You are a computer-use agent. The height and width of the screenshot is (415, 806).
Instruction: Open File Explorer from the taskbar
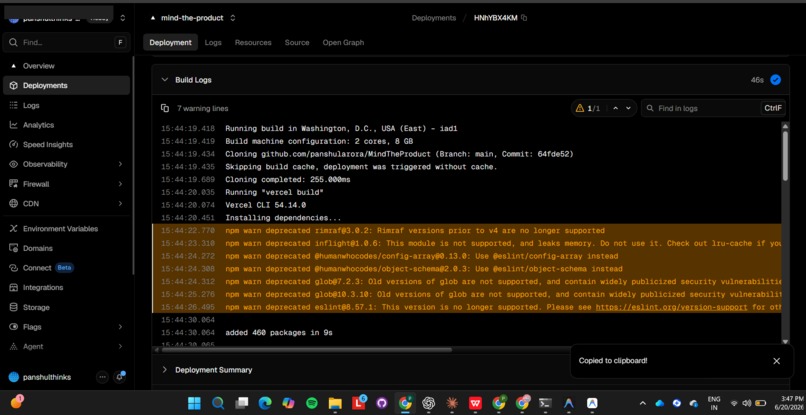pyautogui.click(x=335, y=403)
